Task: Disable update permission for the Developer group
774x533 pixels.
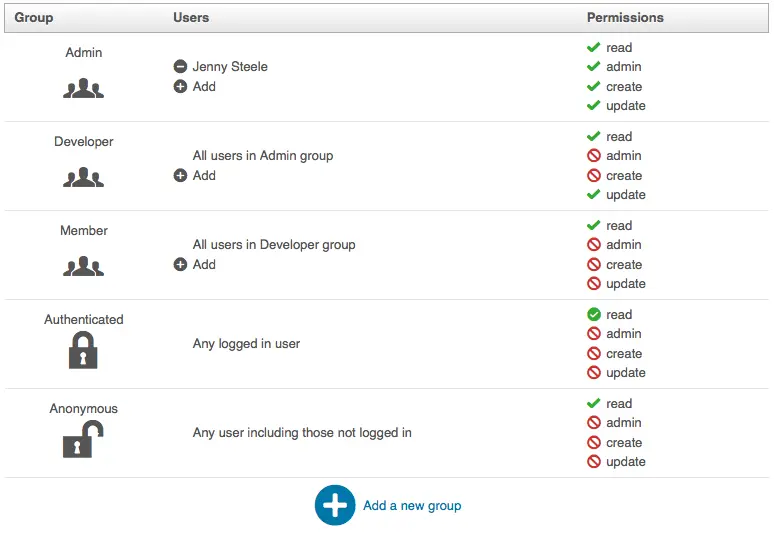Action: (593, 194)
